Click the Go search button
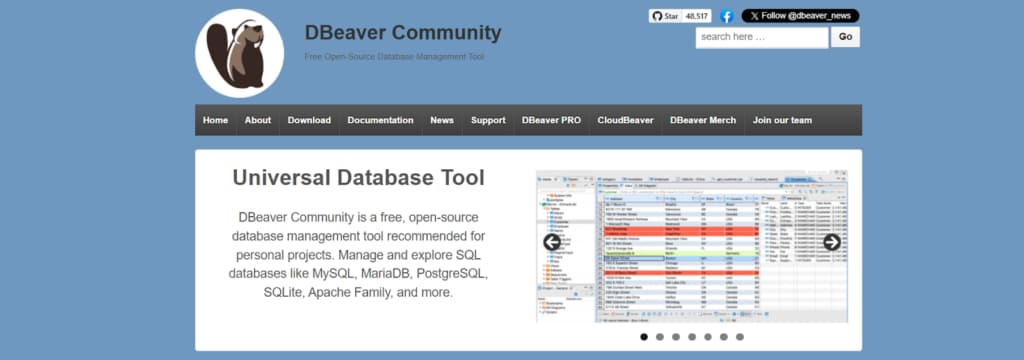 pos(845,37)
